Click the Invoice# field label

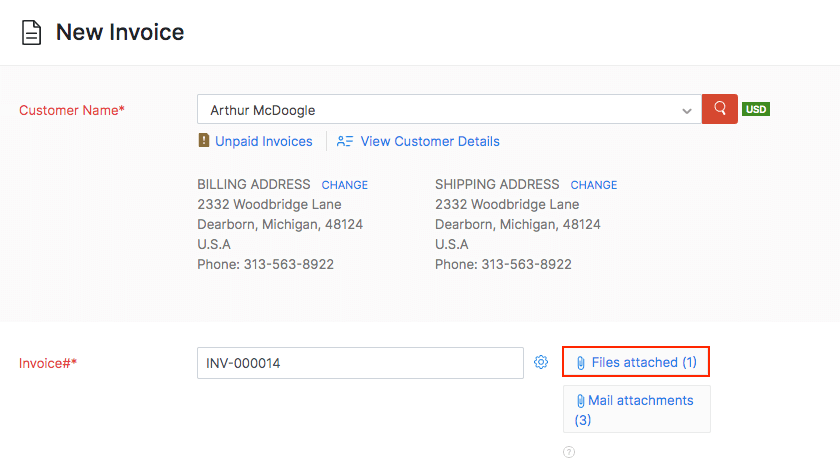pos(48,363)
